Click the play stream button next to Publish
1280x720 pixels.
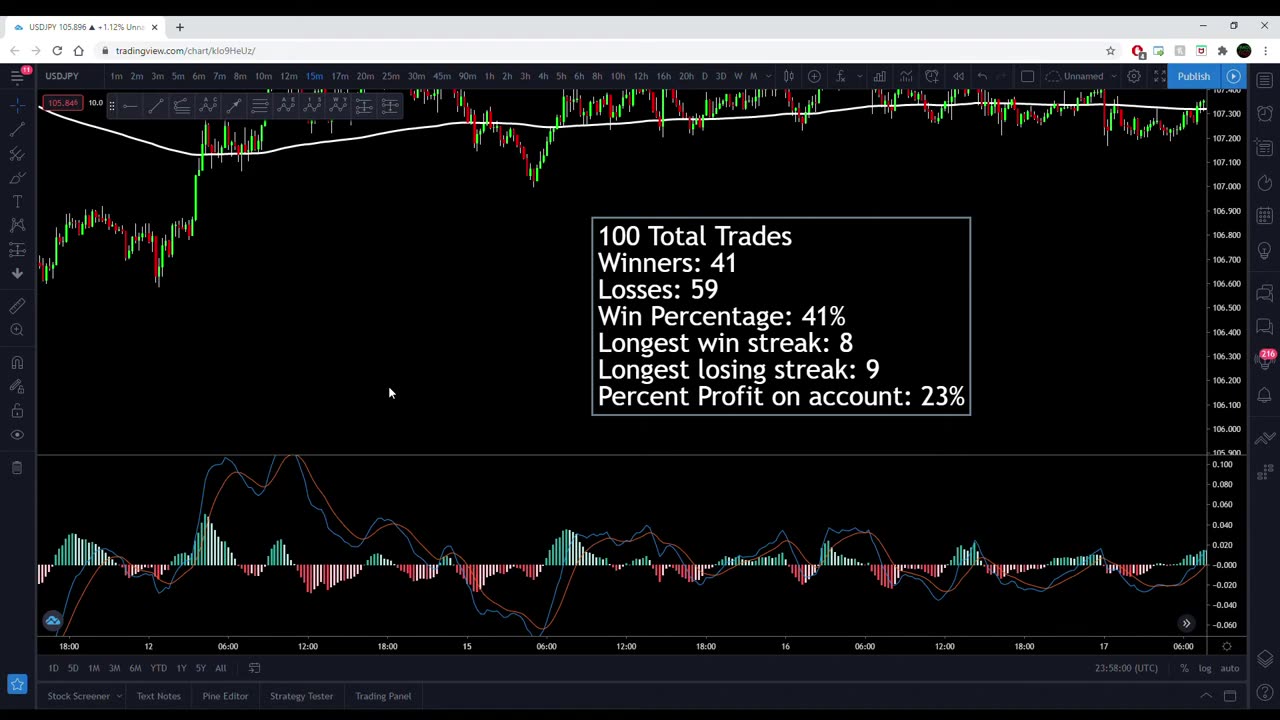click(1233, 76)
